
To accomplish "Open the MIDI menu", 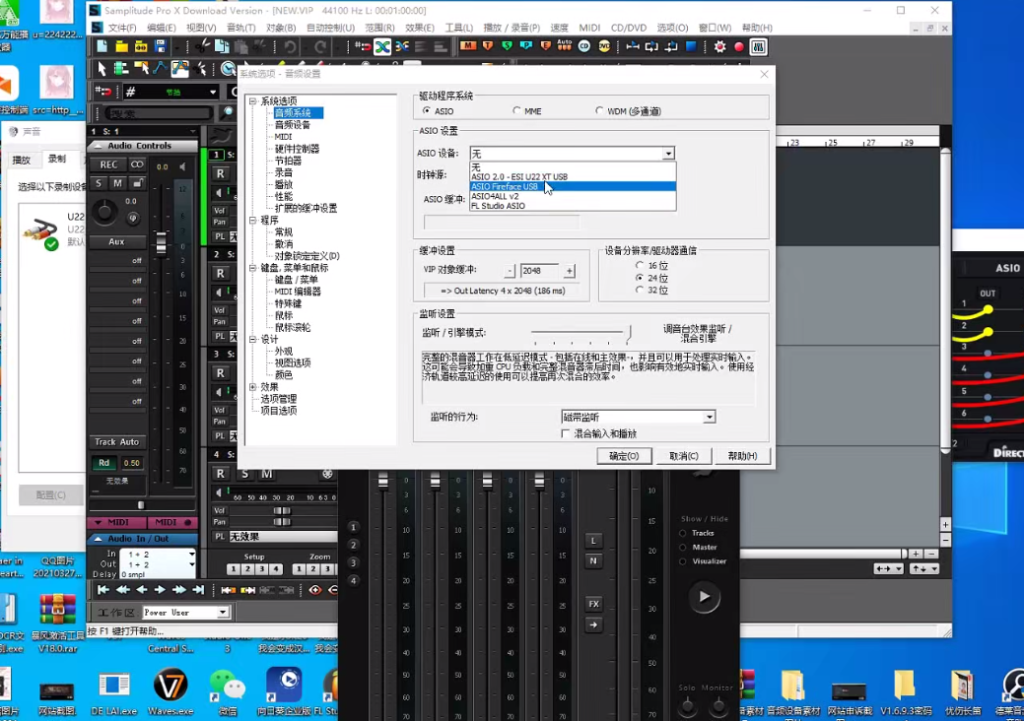I will pos(590,27).
